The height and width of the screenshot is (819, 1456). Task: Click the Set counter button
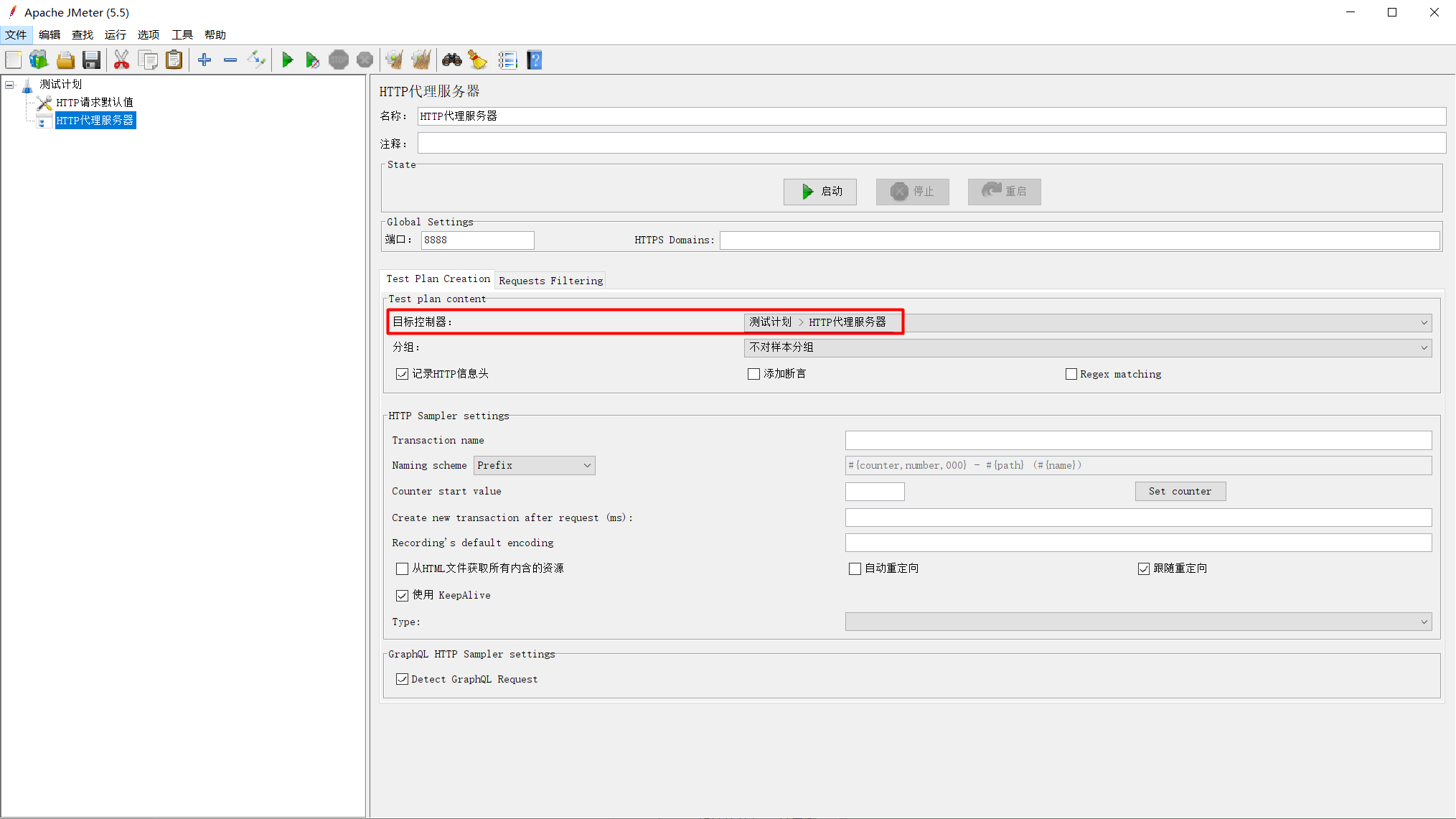pyautogui.click(x=1180, y=492)
